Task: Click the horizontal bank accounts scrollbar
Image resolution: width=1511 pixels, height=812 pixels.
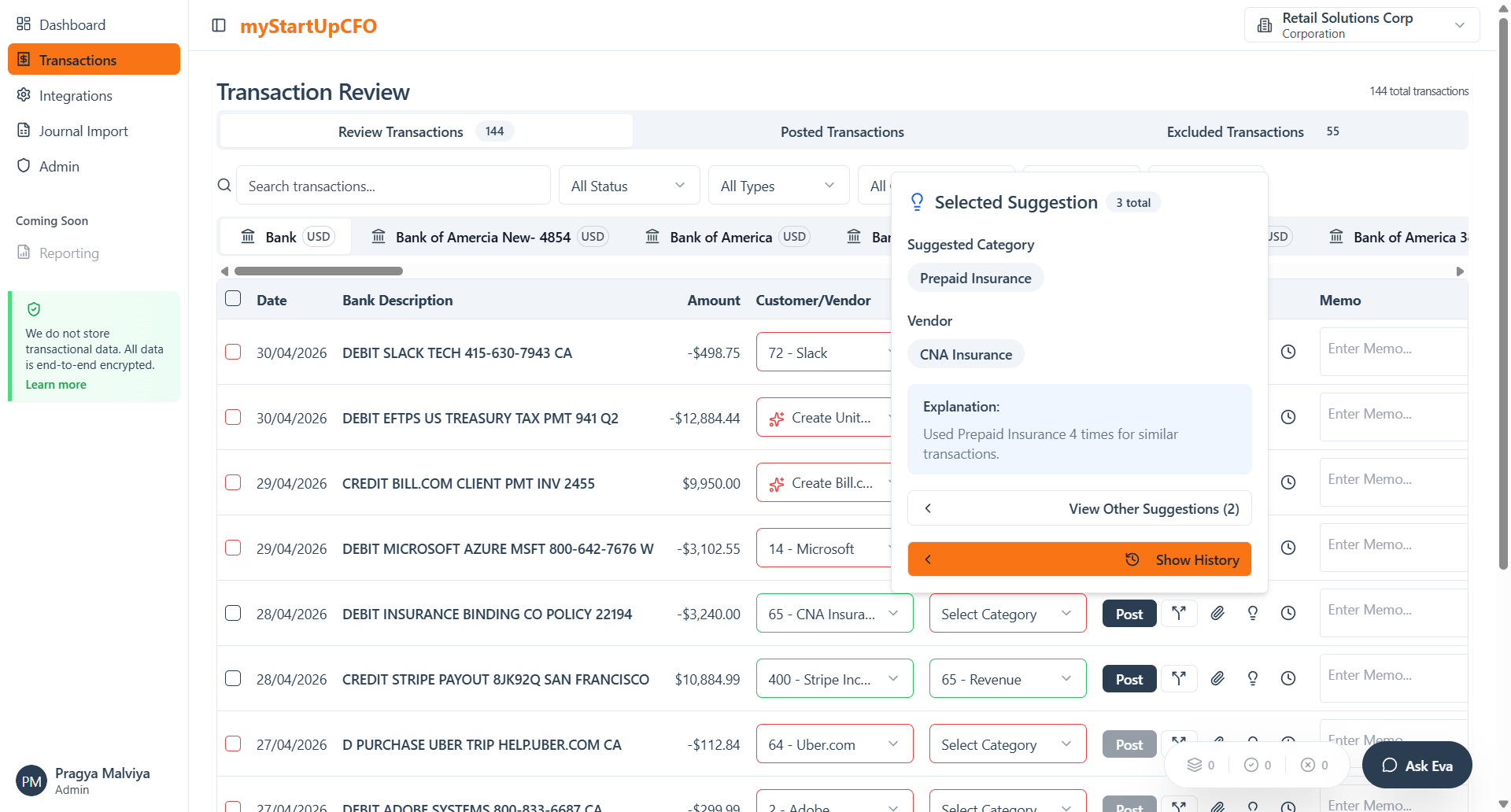Action: tap(319, 271)
